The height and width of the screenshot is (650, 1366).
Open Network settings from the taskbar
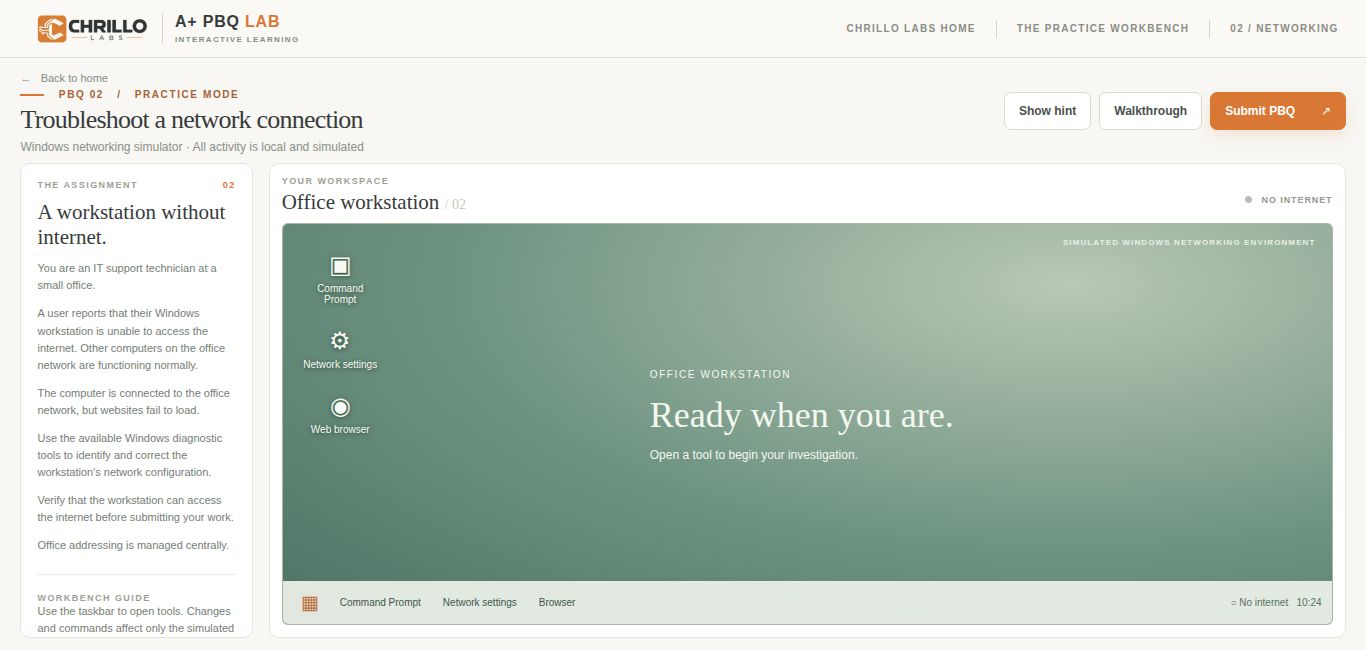point(480,603)
